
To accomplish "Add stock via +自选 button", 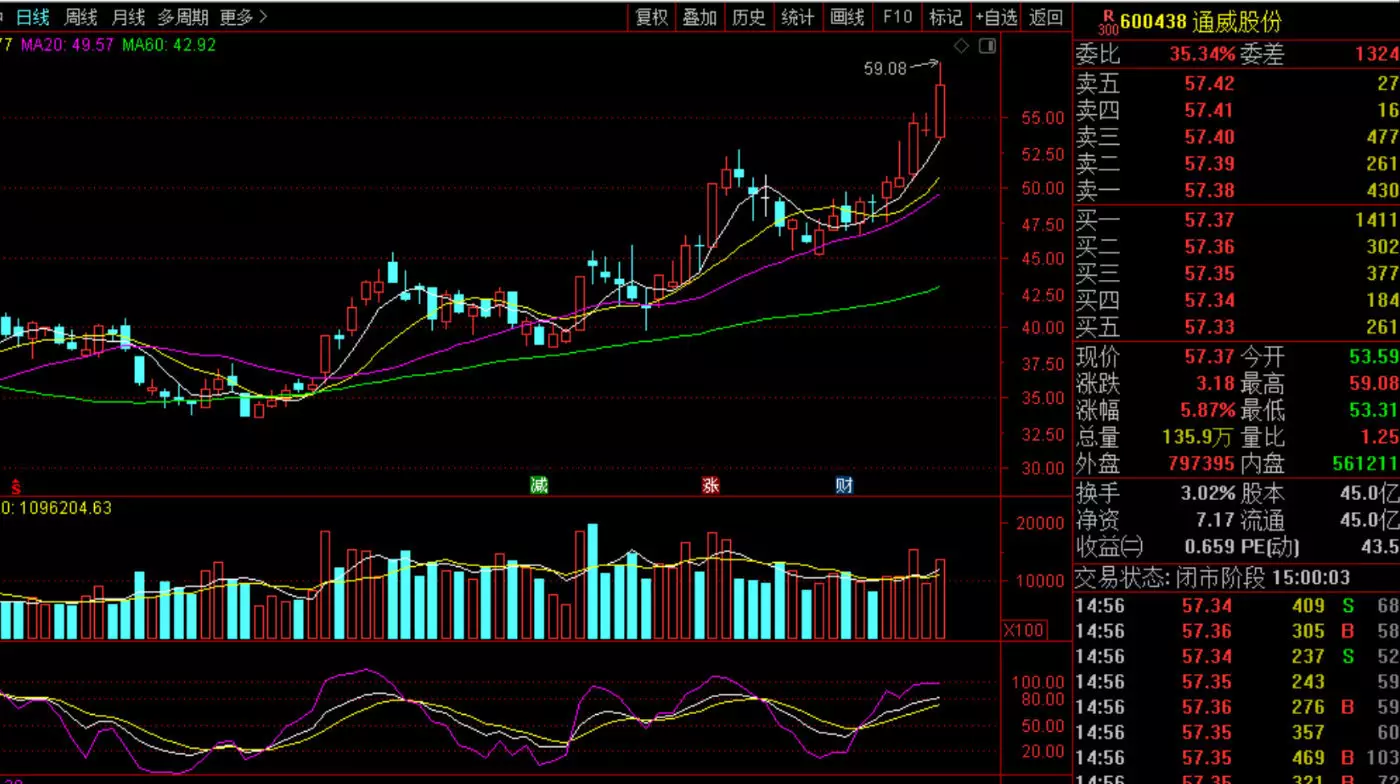I will (x=996, y=17).
